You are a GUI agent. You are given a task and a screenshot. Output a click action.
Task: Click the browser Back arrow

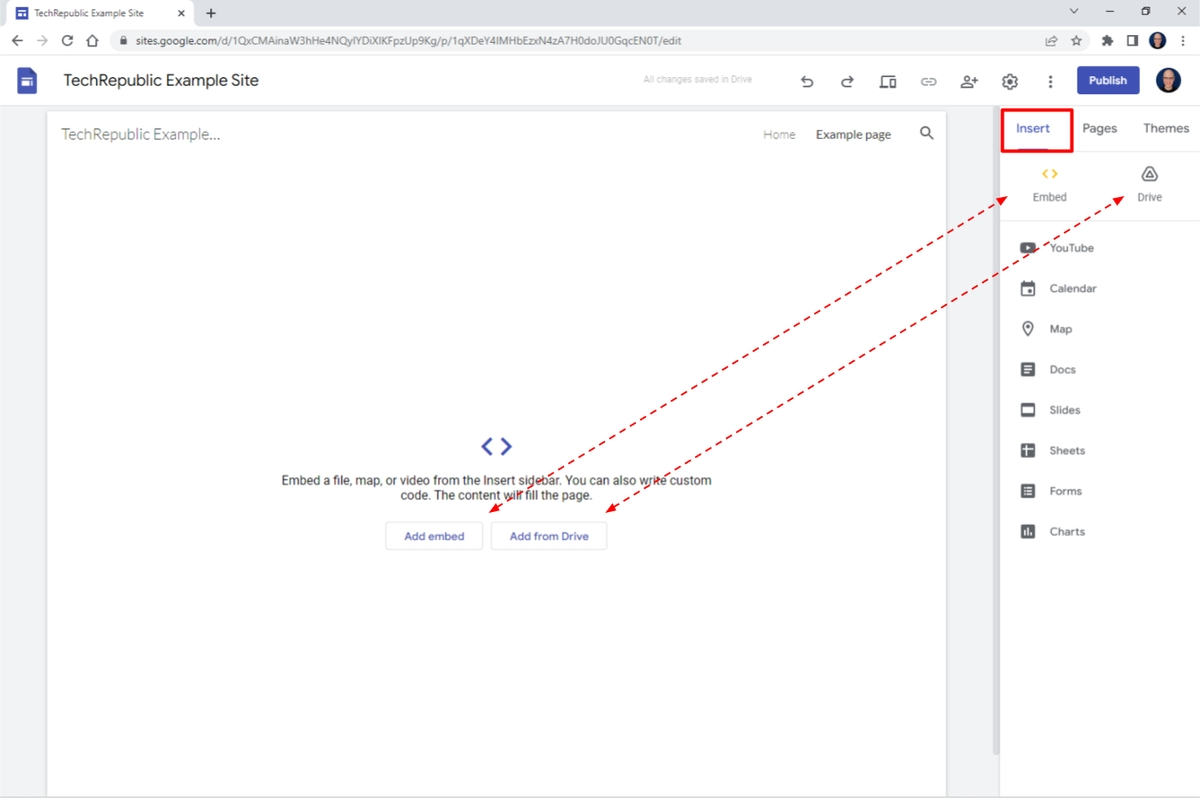(x=17, y=41)
